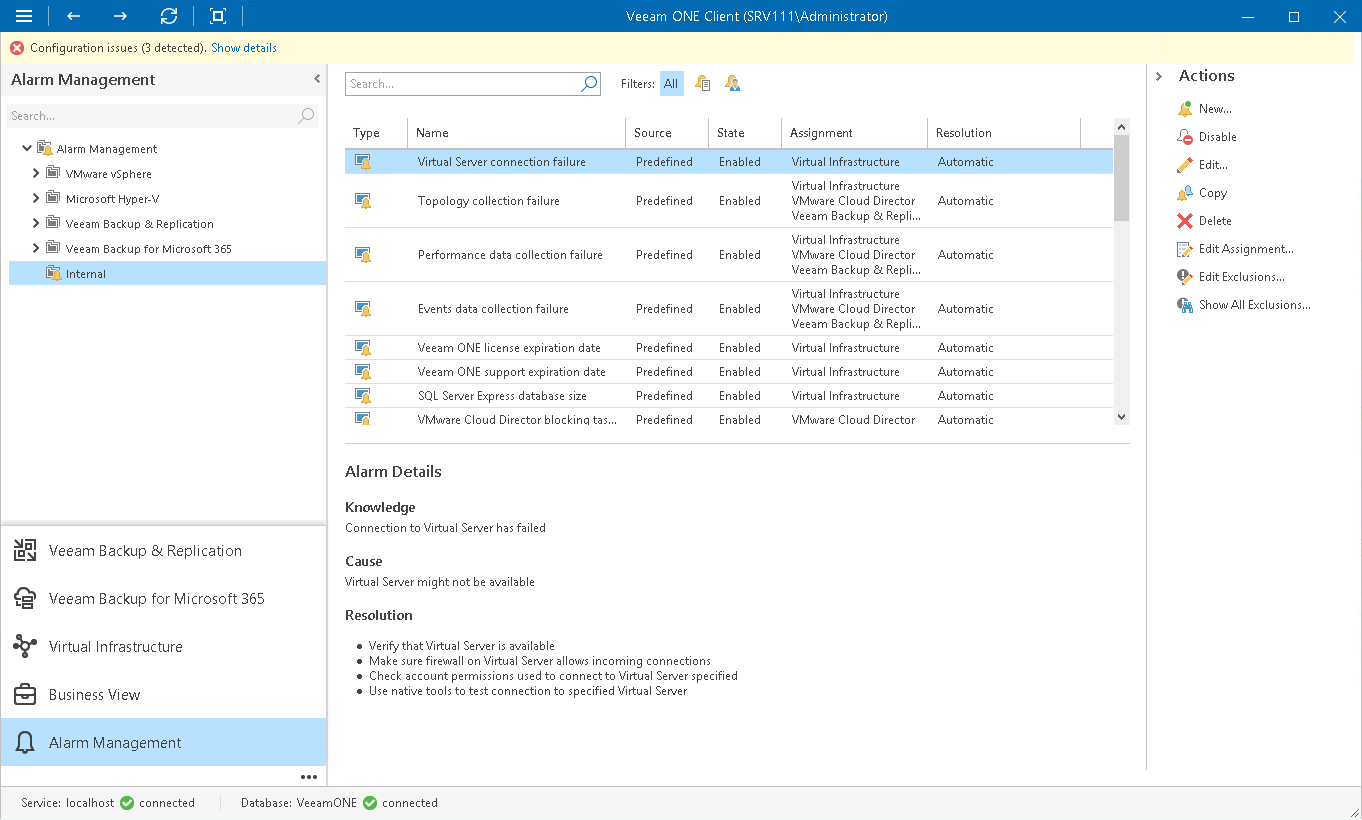Click the Disable action icon

point(1185,137)
